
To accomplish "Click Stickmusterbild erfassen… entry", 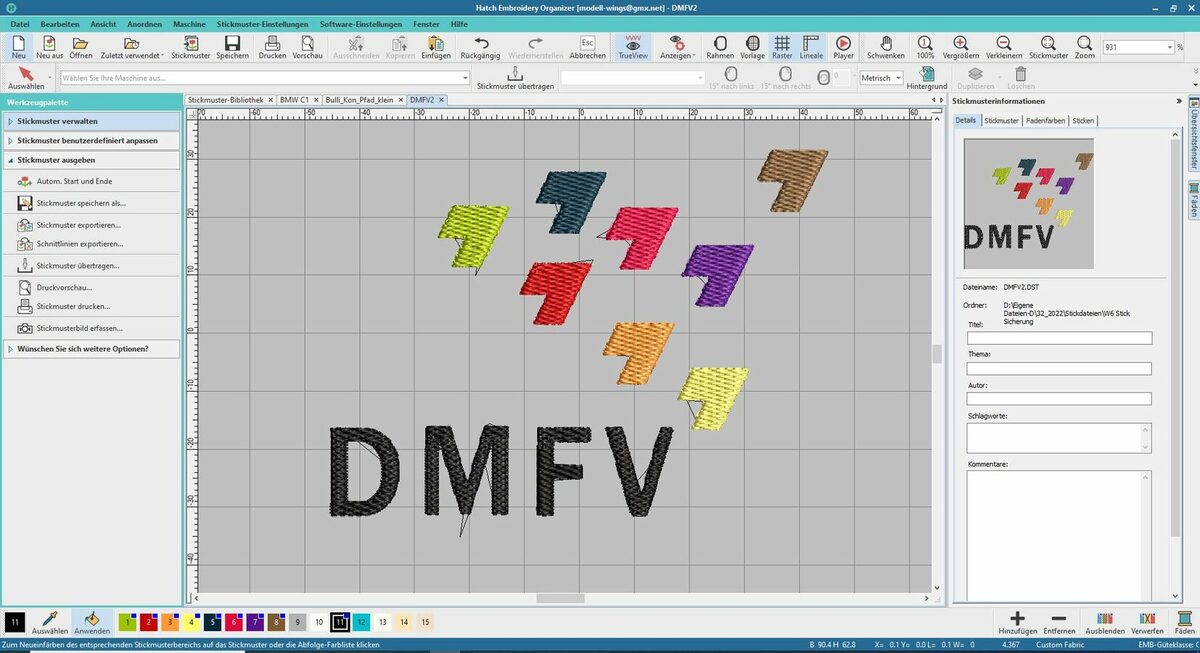I will [x=80, y=328].
